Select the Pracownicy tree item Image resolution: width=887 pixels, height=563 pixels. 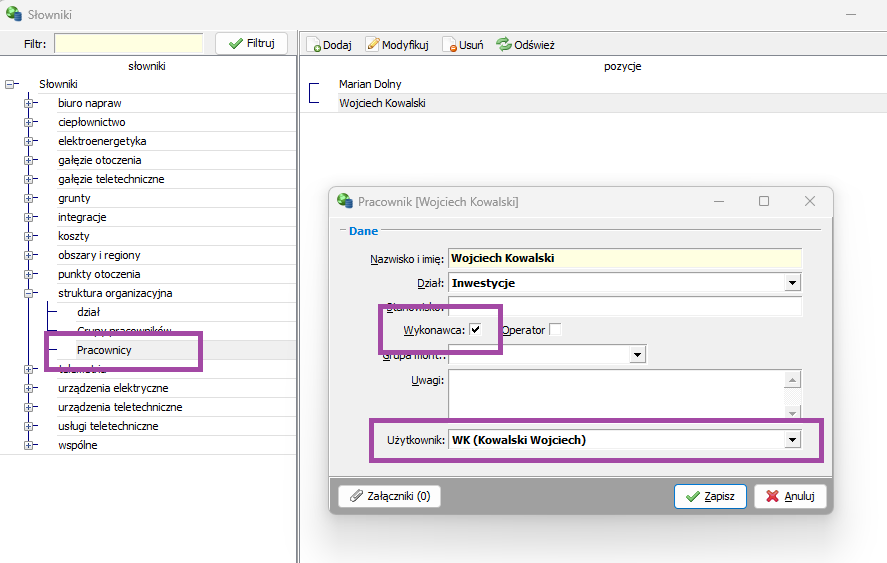pos(104,350)
